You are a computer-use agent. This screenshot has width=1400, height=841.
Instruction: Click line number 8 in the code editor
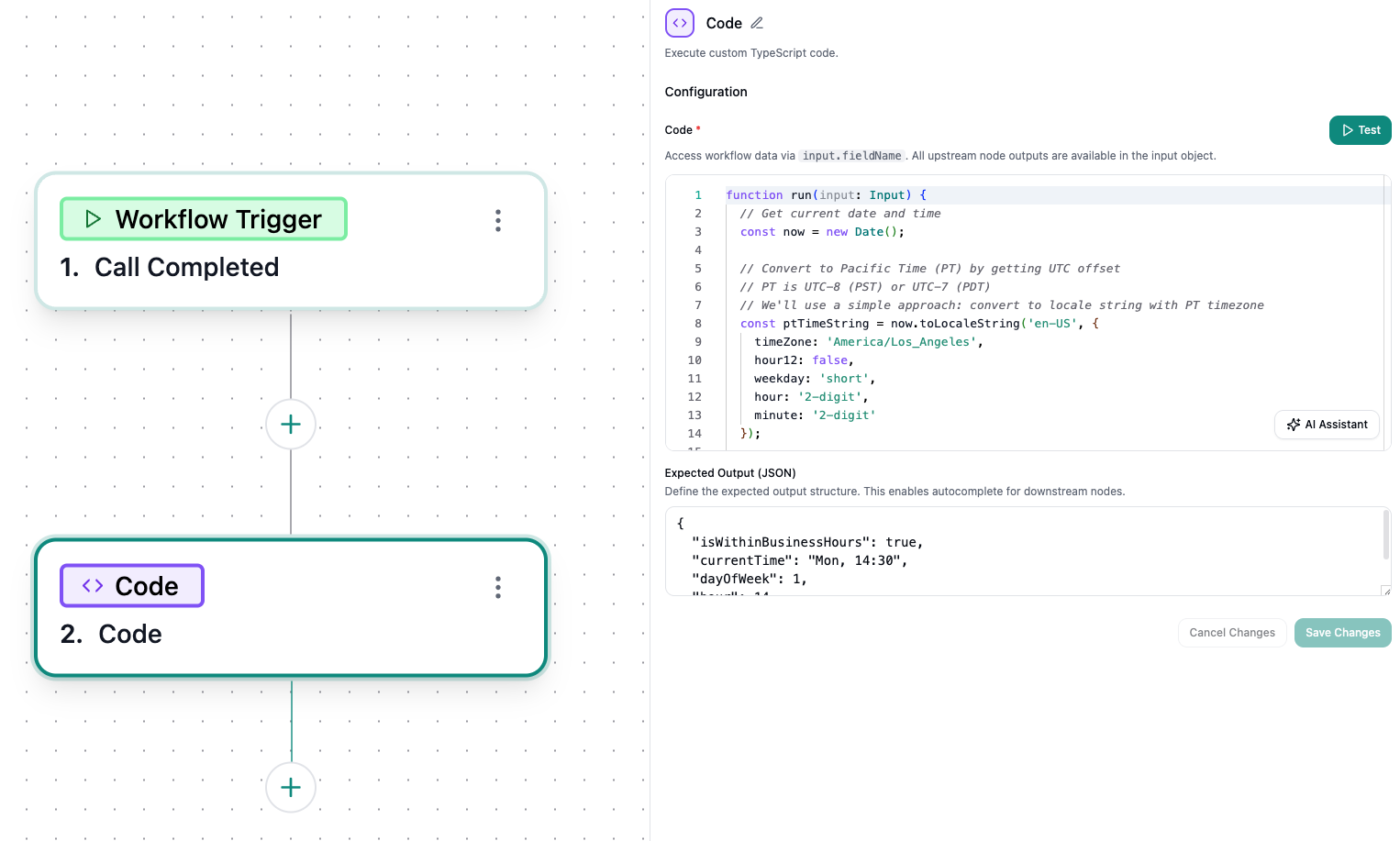[697, 323]
